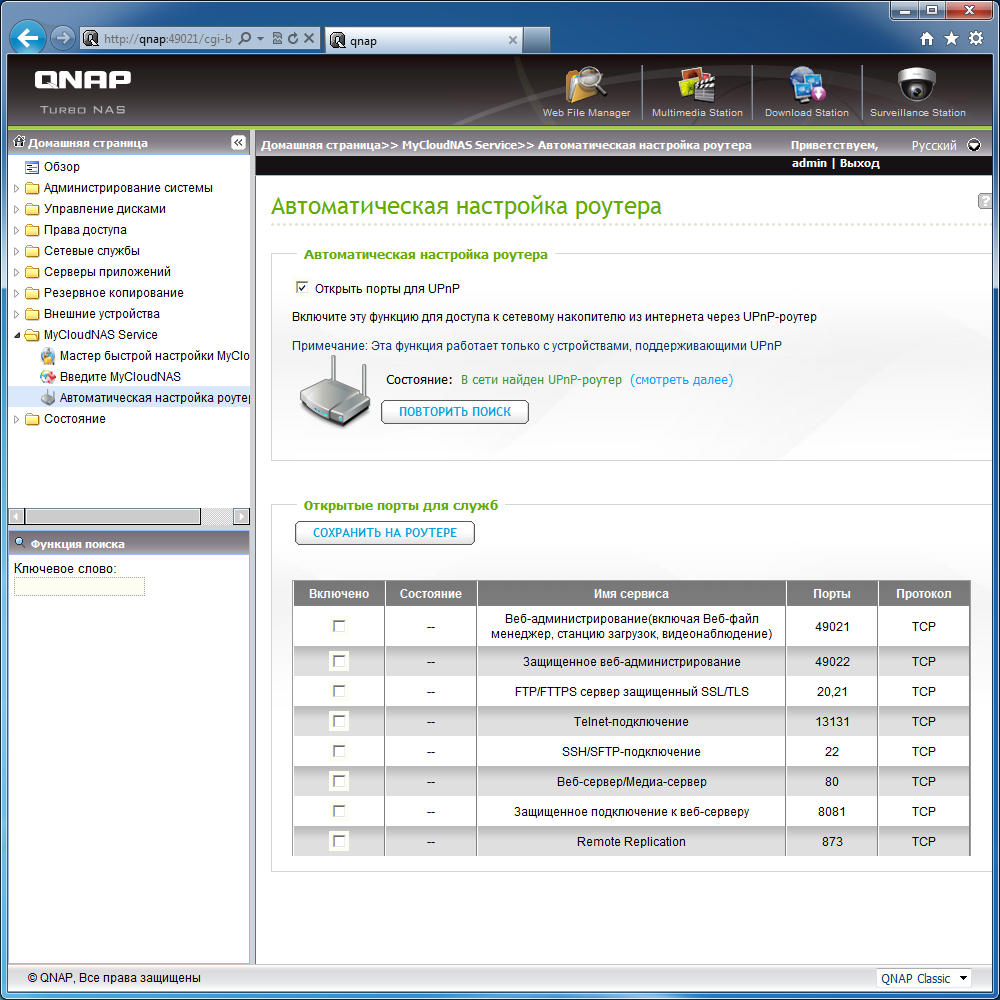1000x1000 pixels.
Task: Click смотреть далее link
Action: point(681,380)
